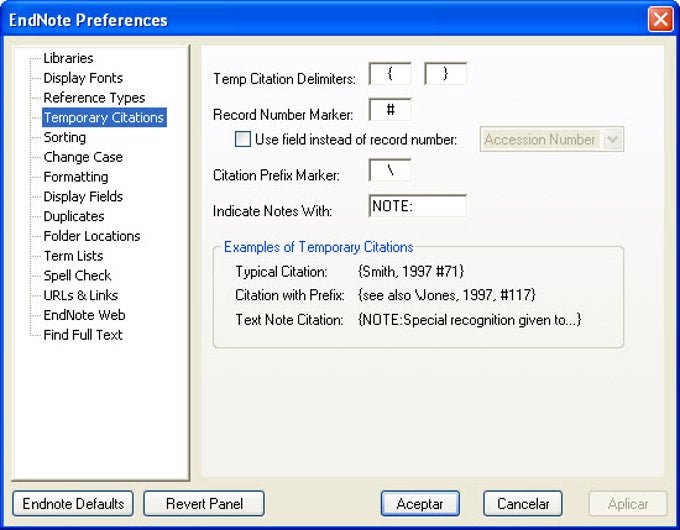Open the Libraries preferences panel
Viewport: 680px width, 530px height.
[69, 58]
